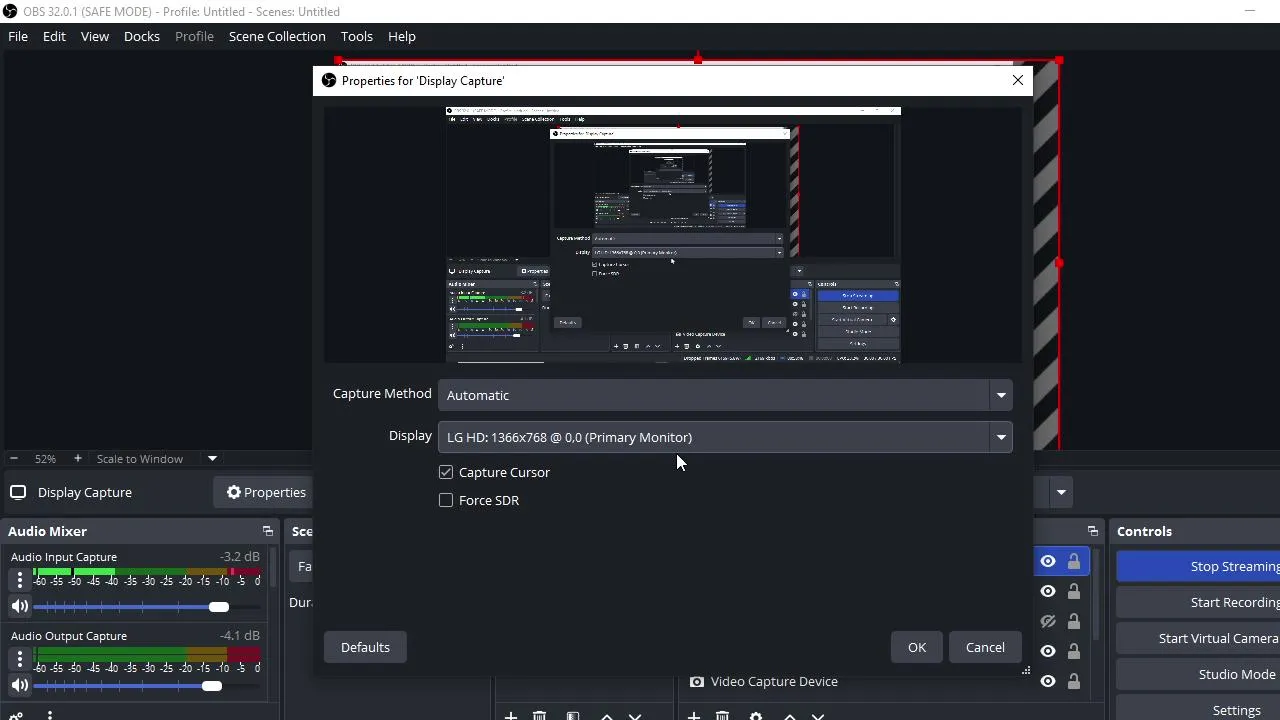Screen dimensions: 1280x720
Task: Select the Video Capture Device source row
Action: [885, 682]
